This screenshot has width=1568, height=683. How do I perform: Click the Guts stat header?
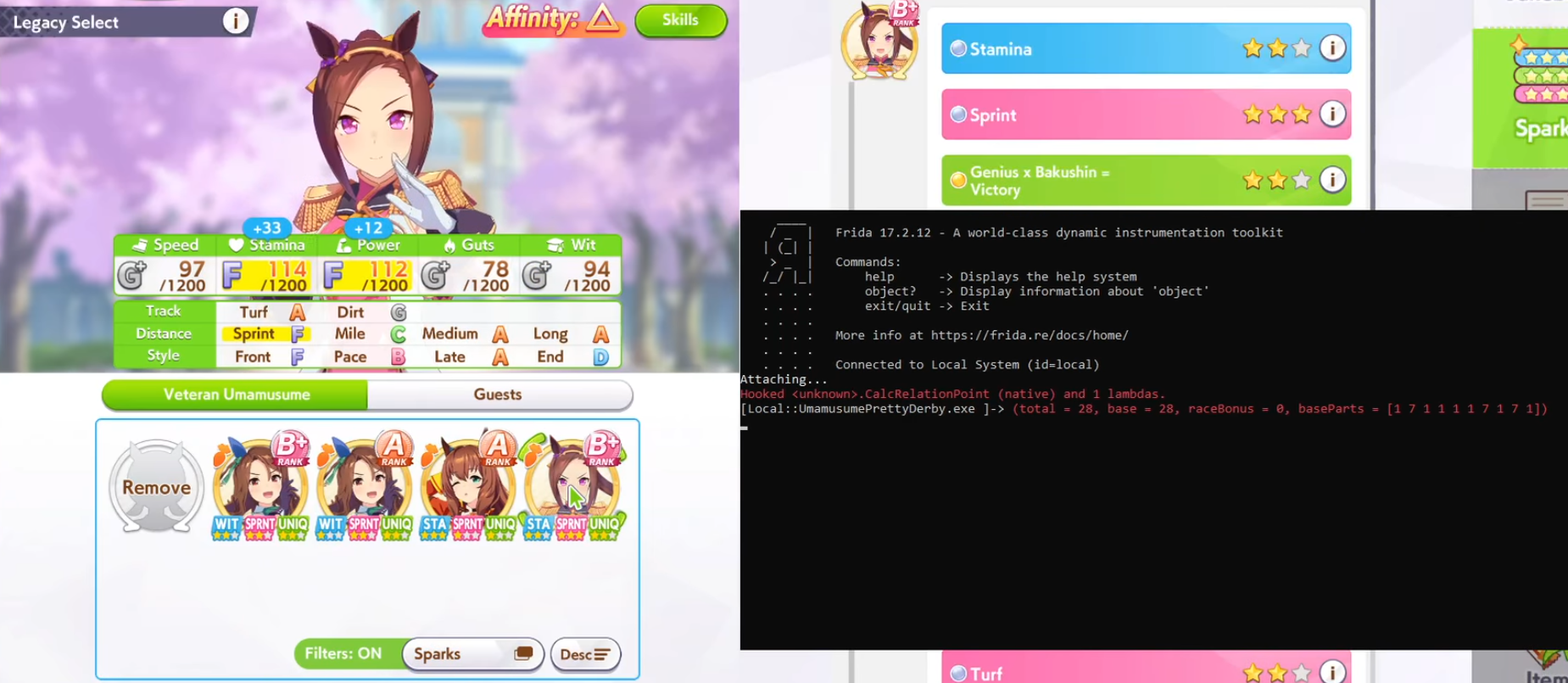[x=470, y=245]
